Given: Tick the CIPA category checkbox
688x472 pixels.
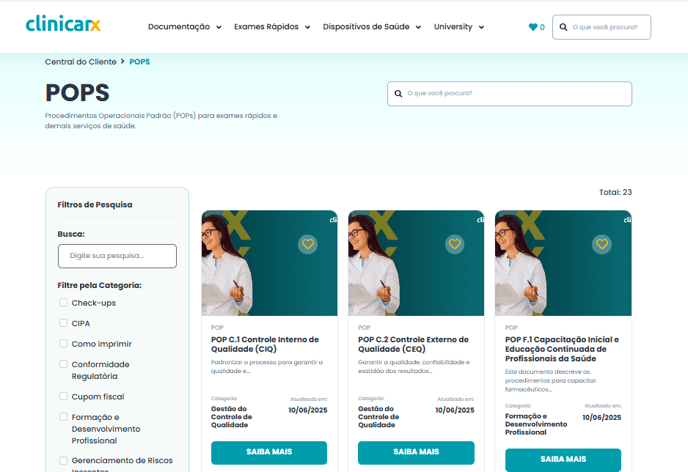Looking at the screenshot, I should 64,323.
